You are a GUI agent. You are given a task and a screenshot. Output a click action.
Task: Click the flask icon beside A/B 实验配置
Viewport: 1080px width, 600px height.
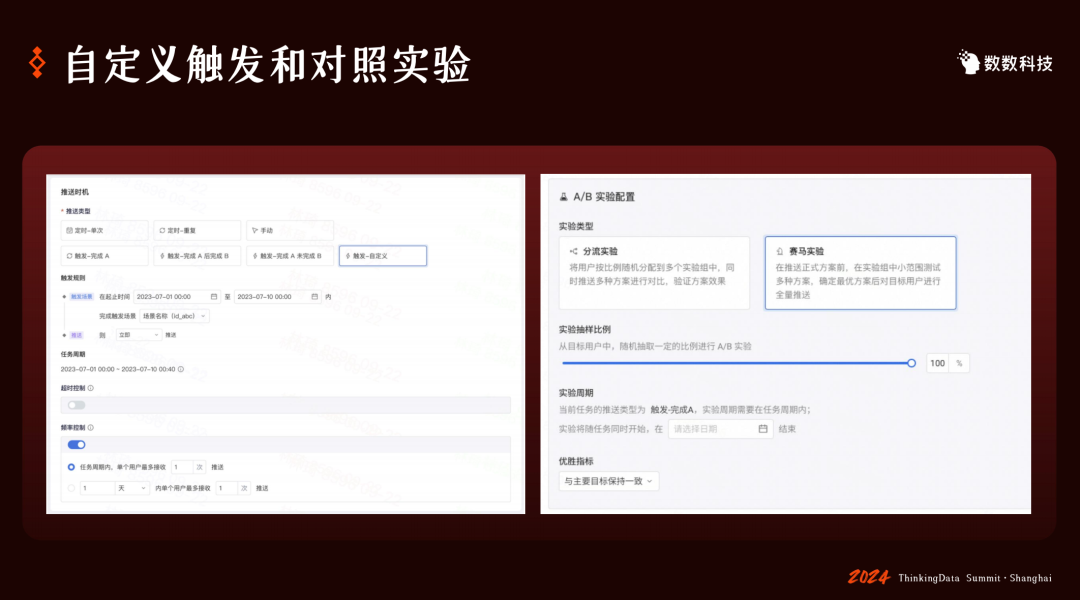pyautogui.click(x=563, y=197)
